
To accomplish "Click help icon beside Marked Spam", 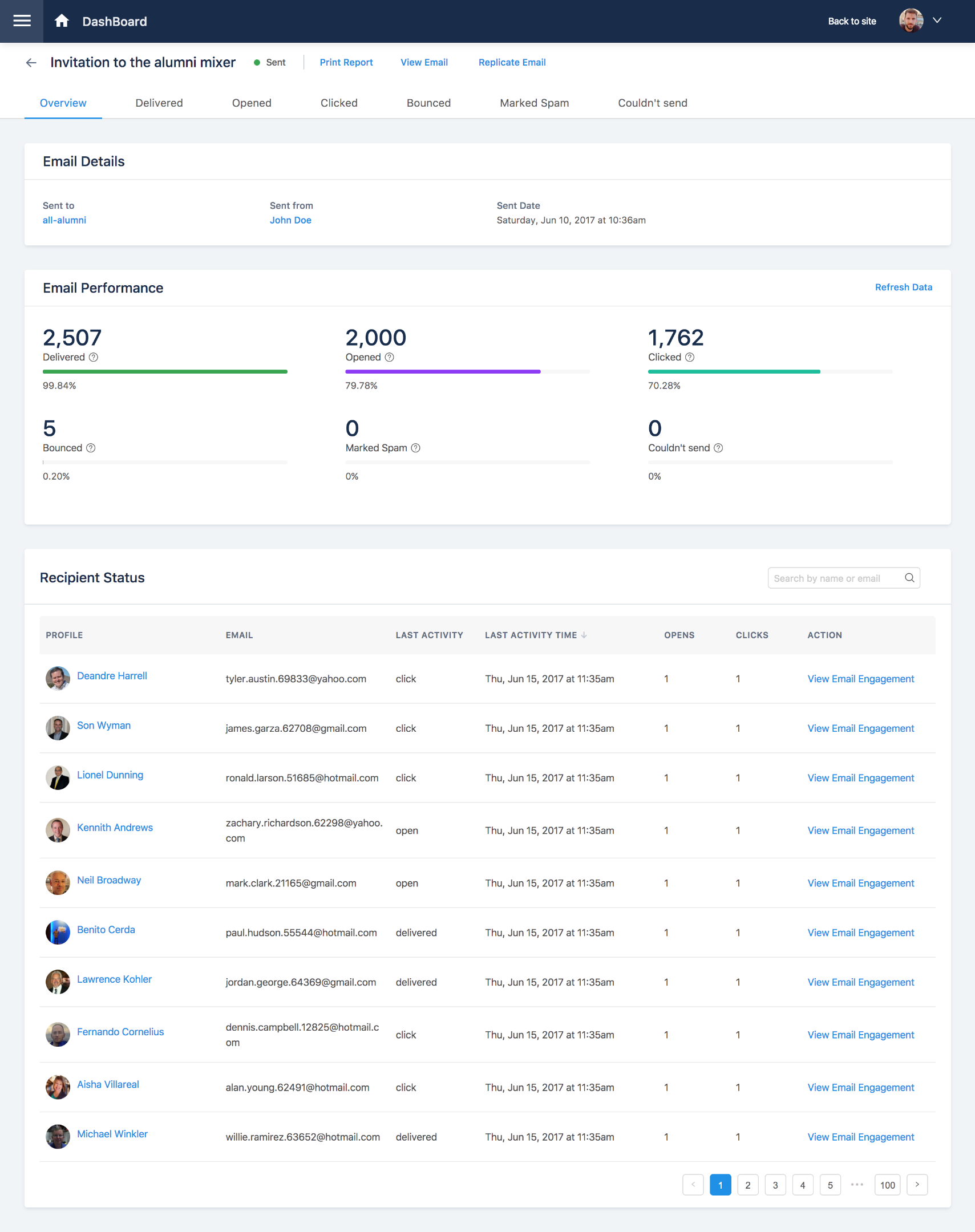I will click(415, 448).
